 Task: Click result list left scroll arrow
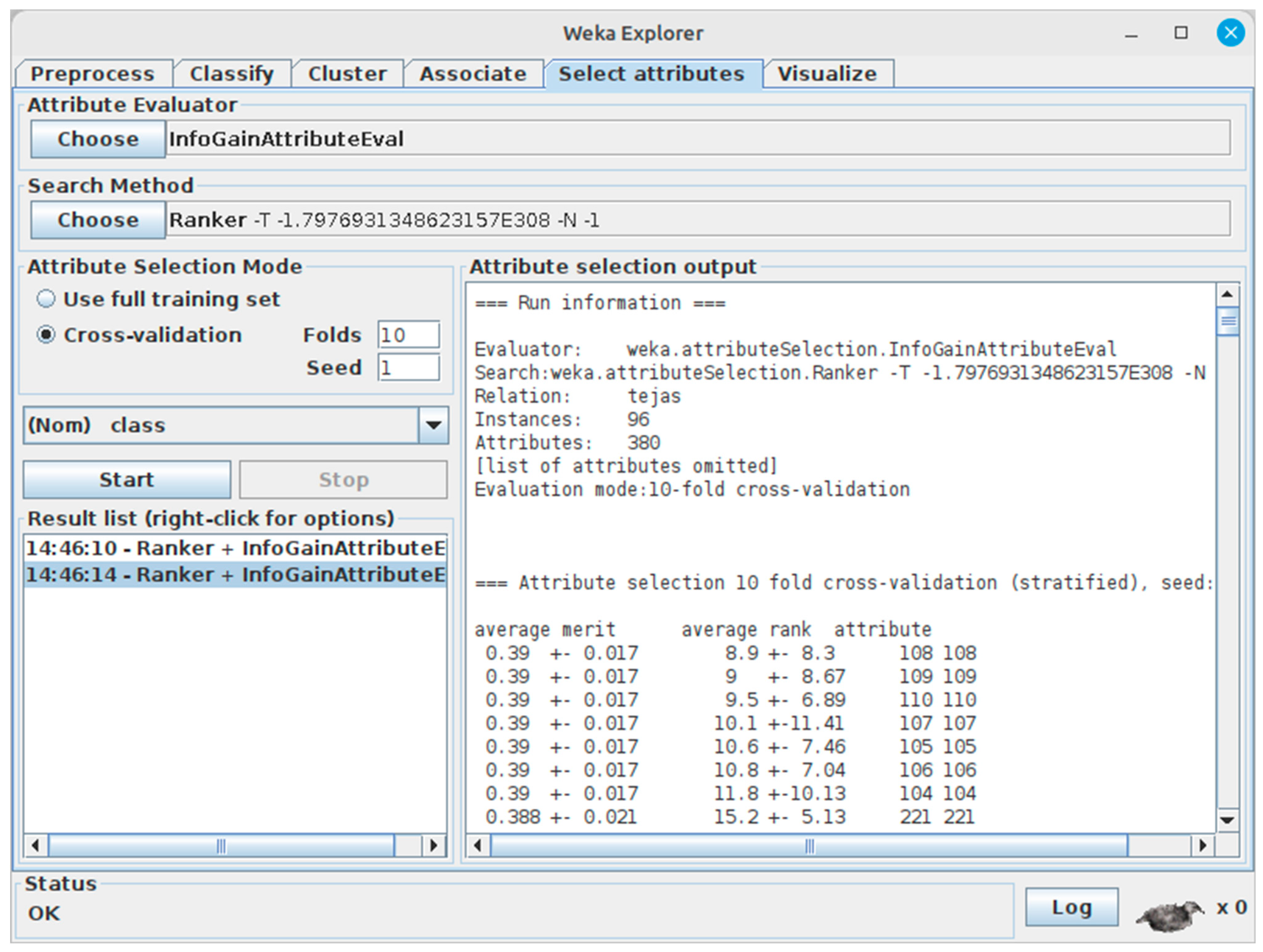(x=36, y=845)
